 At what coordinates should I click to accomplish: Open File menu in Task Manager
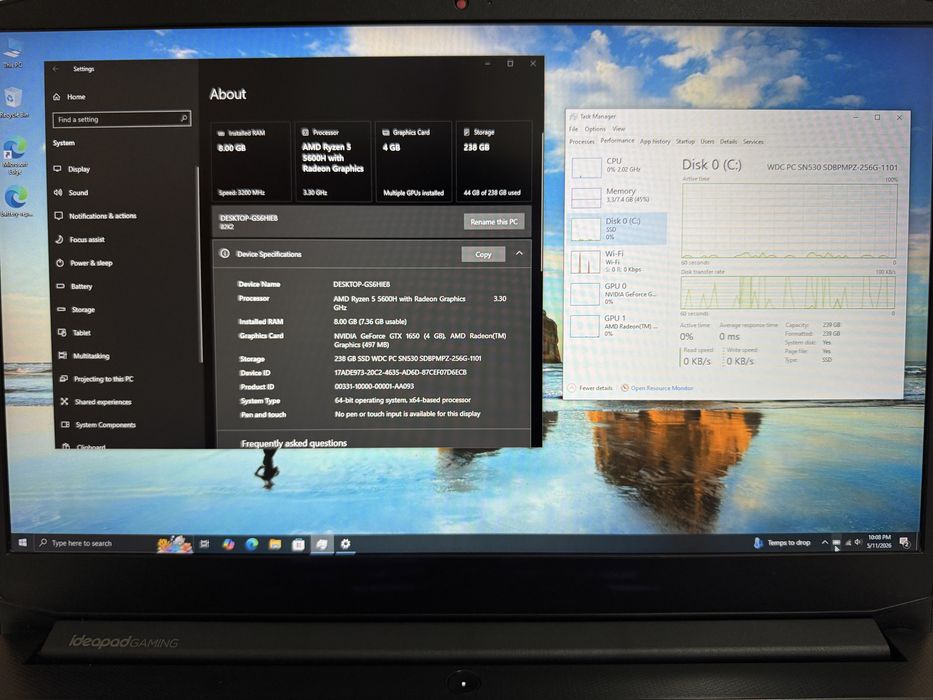point(574,129)
